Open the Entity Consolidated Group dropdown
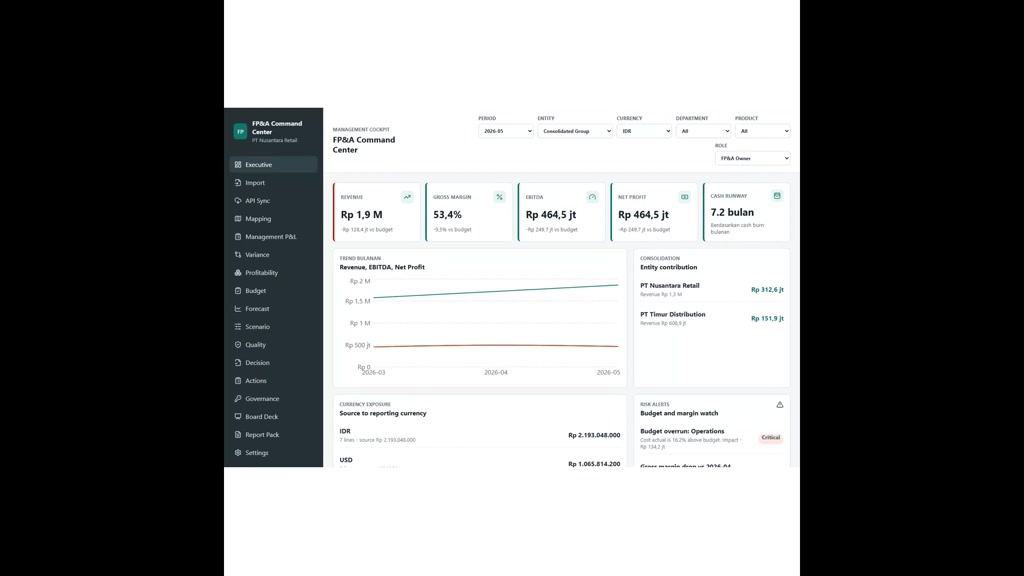 click(x=575, y=131)
